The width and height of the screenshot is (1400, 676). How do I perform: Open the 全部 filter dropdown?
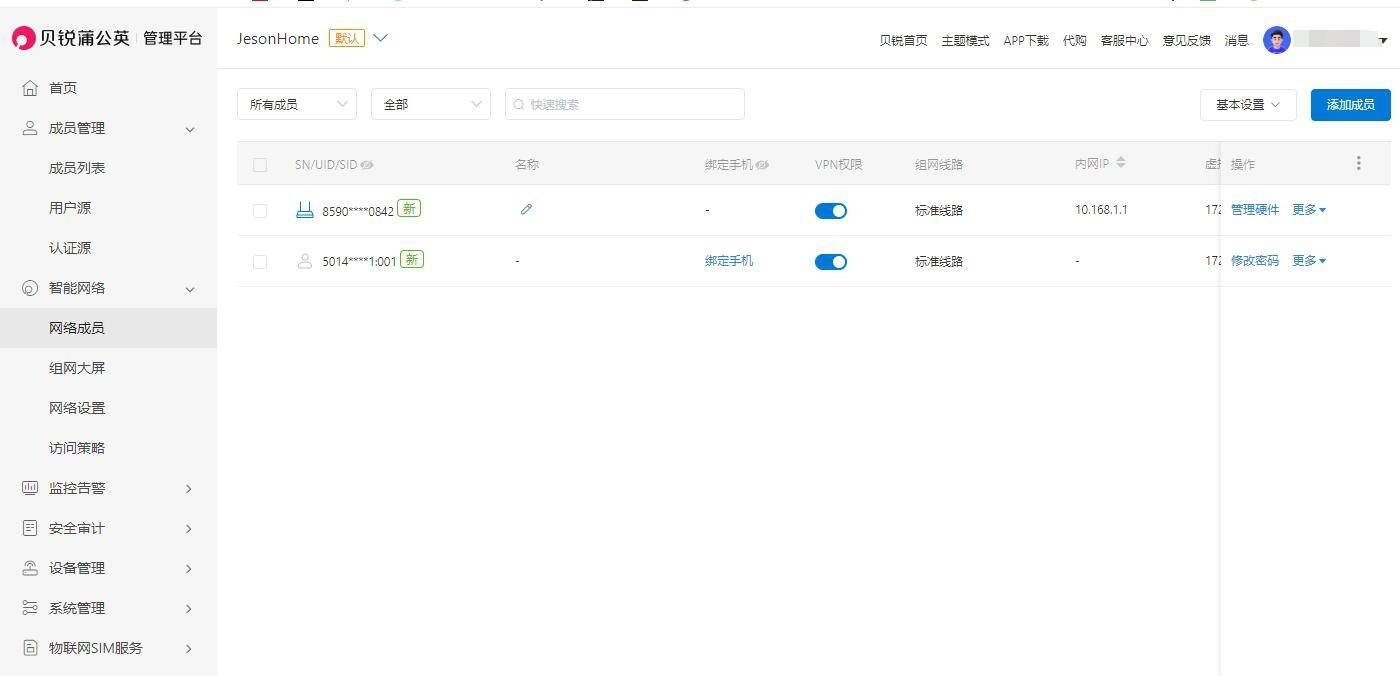(431, 104)
